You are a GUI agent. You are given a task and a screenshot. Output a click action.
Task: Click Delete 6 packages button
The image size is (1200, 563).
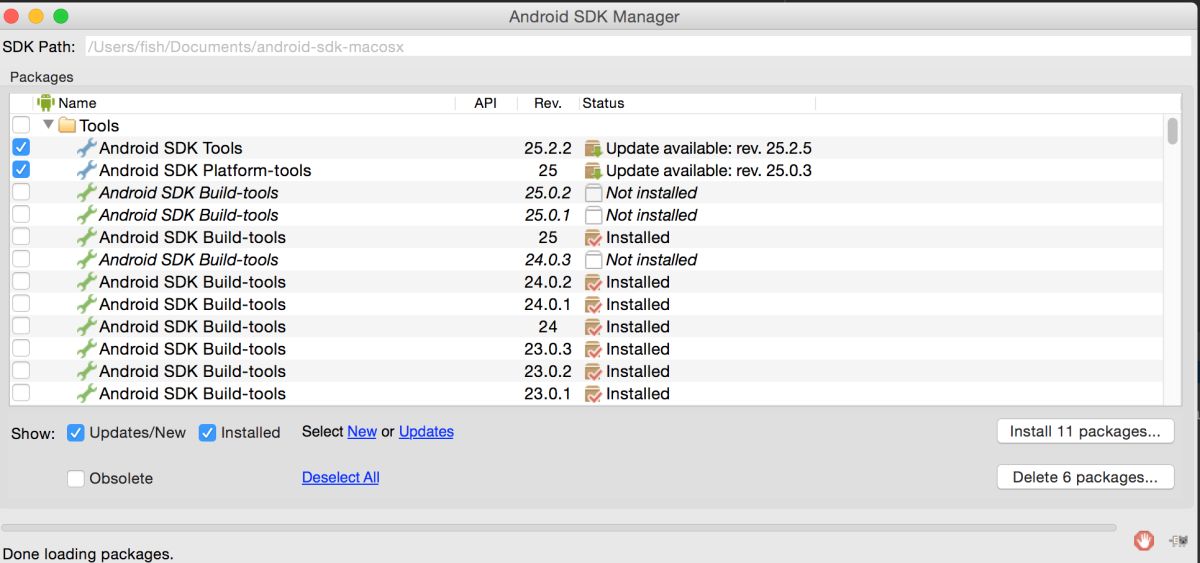coord(1085,477)
